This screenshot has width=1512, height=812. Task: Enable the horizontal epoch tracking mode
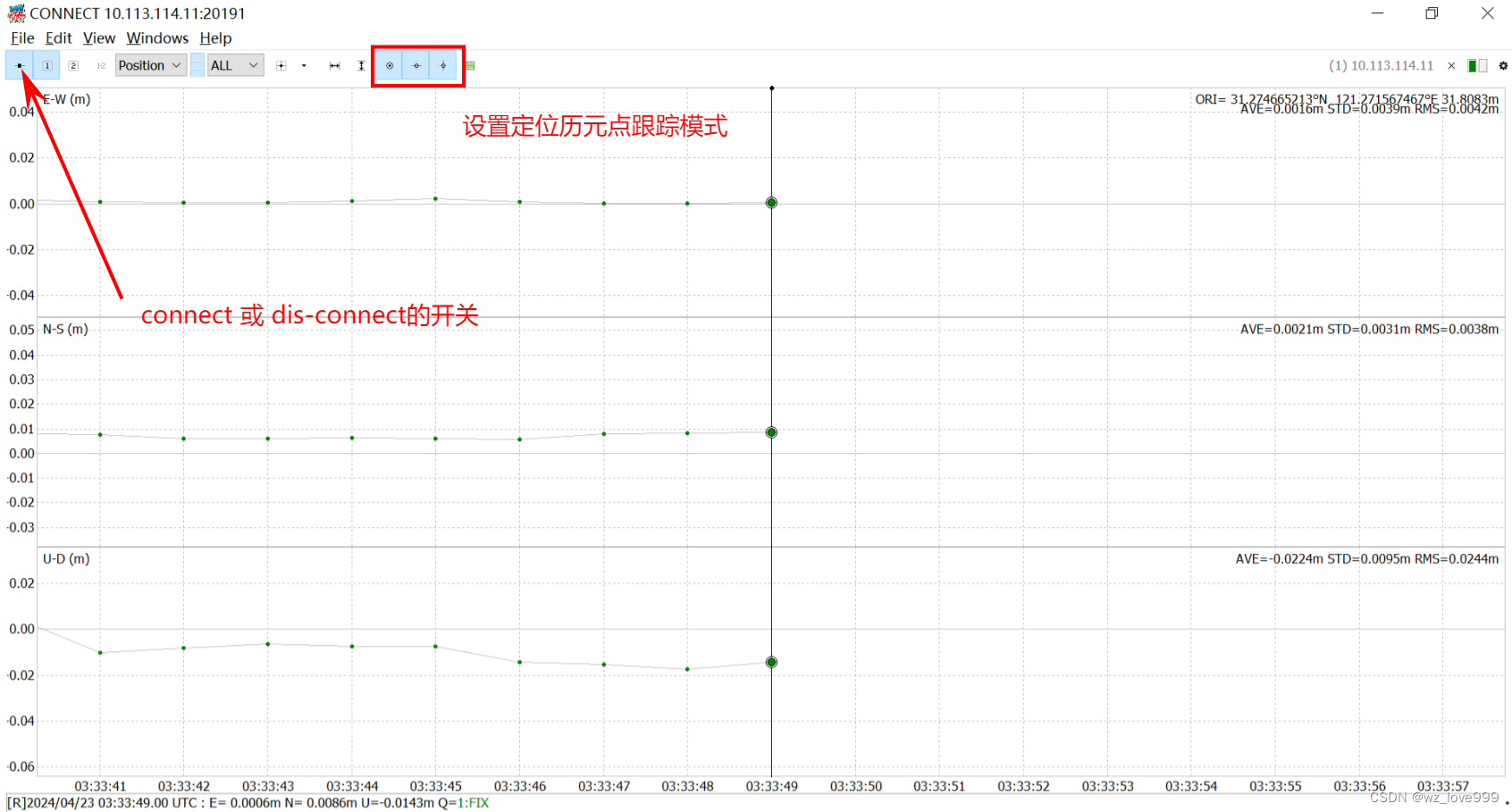coord(416,65)
